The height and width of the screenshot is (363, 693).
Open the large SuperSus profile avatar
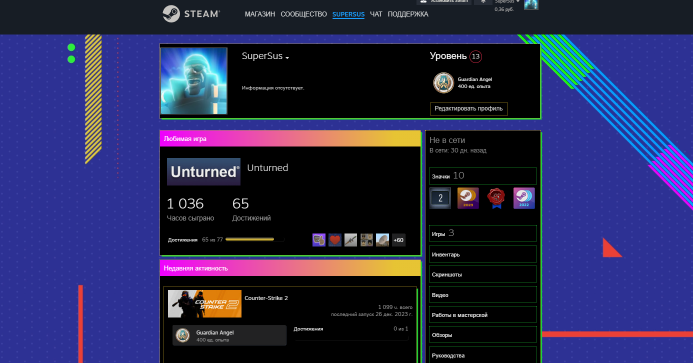tap(194, 81)
